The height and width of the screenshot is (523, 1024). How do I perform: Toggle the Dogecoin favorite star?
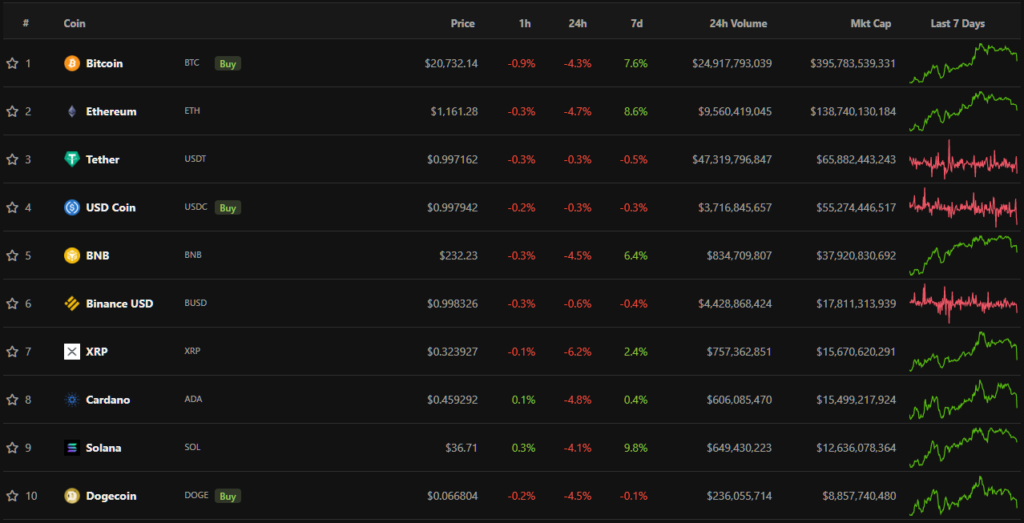(x=12, y=496)
